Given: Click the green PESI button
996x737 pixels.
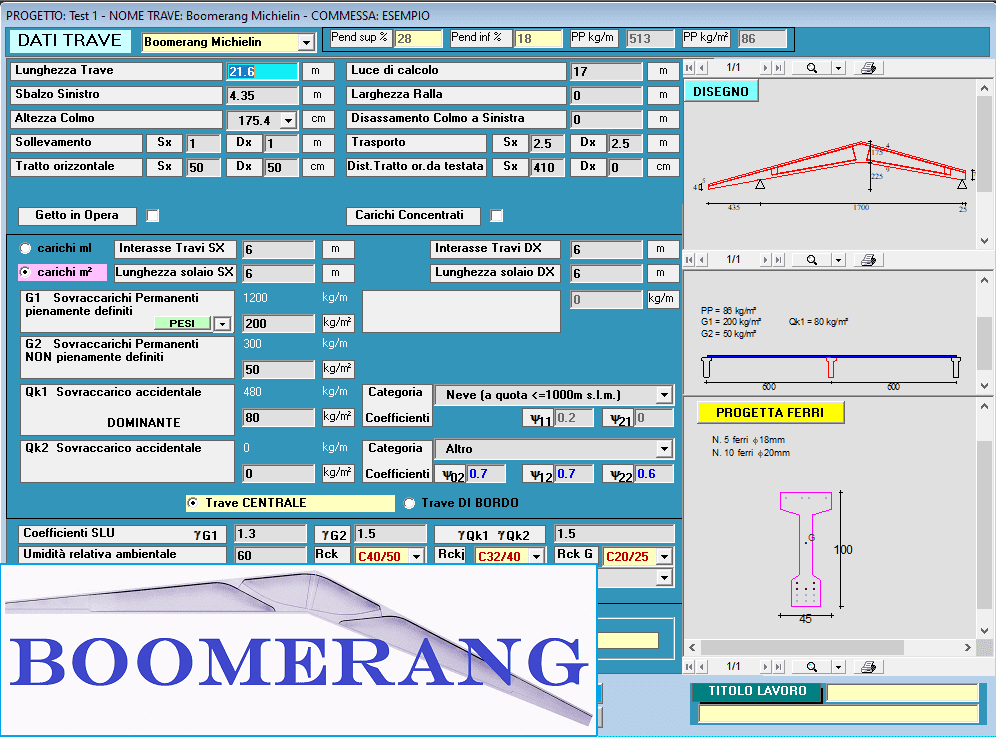Looking at the screenshot, I should (x=182, y=323).
